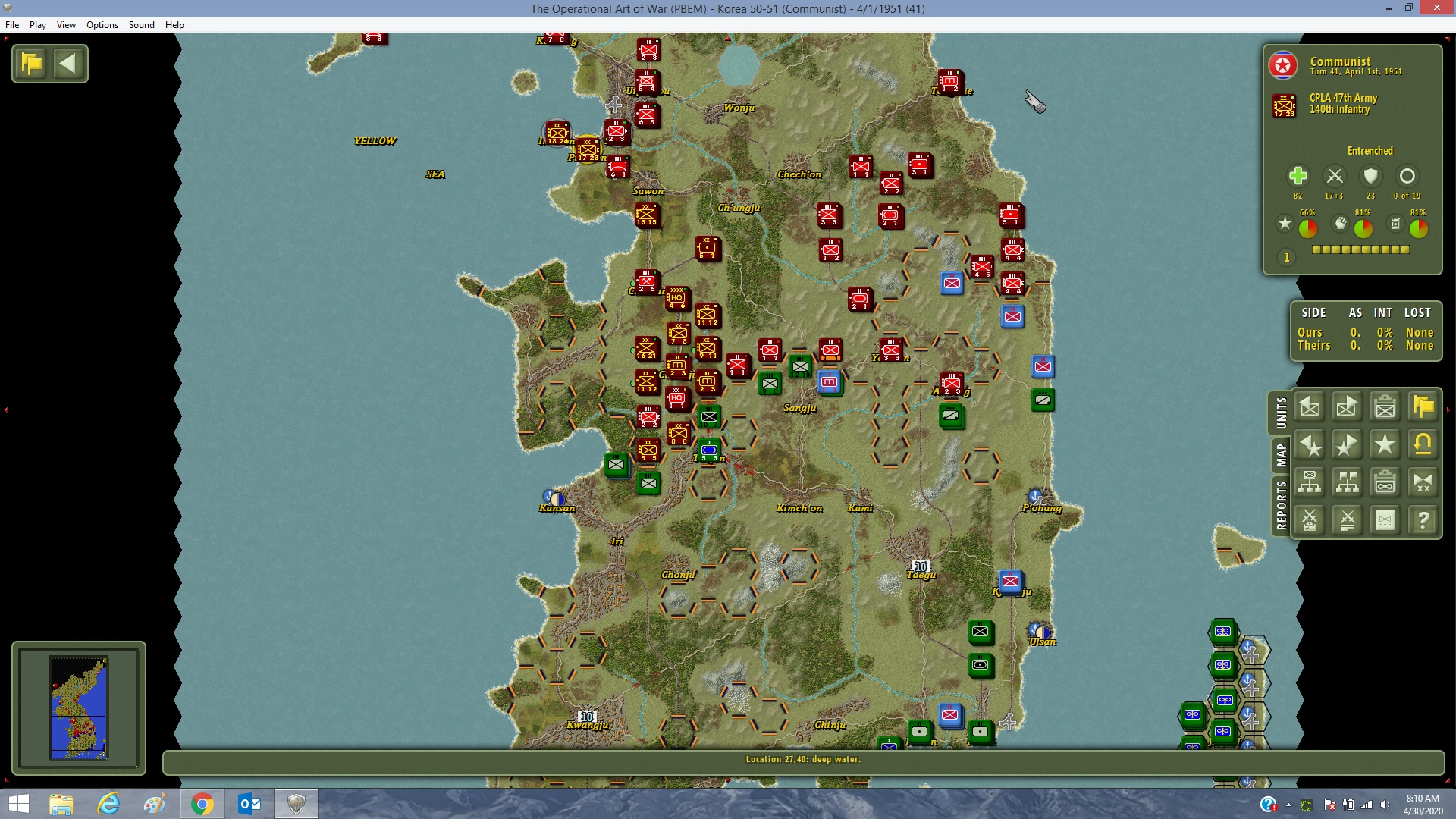Go to previous formation star-arrow button
The width and height of the screenshot is (1456, 819).
coord(1310,445)
